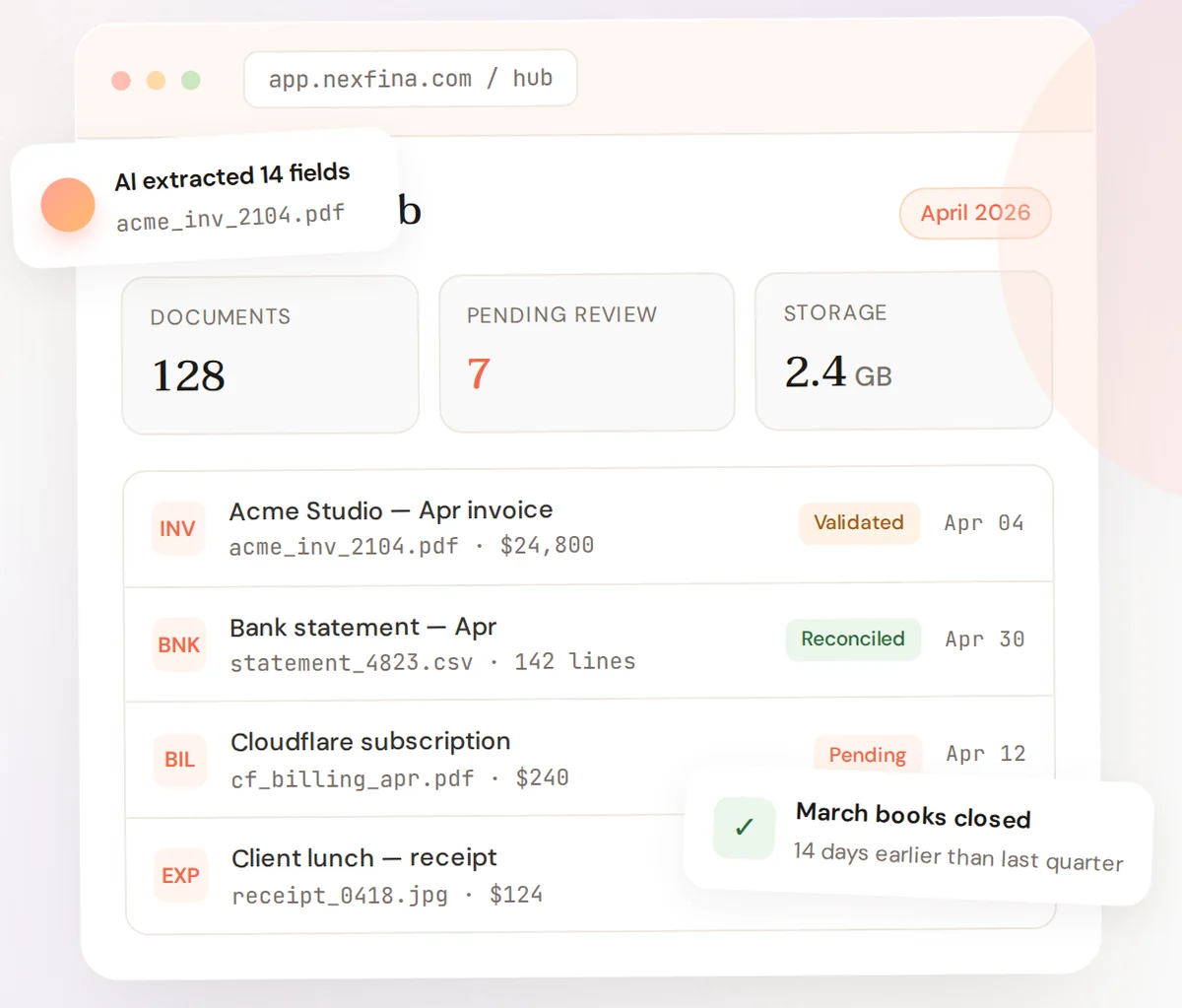Click the yellow window minimize dot

tap(156, 80)
